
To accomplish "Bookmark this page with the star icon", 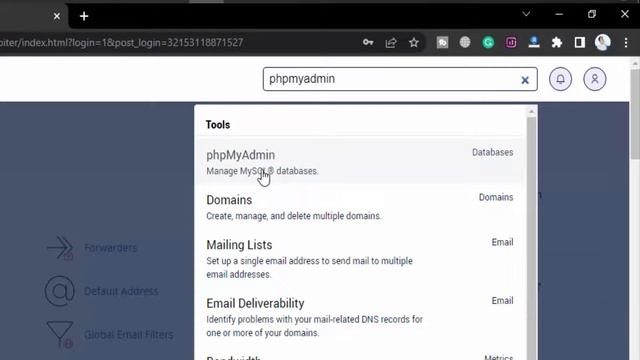I will click(414, 42).
